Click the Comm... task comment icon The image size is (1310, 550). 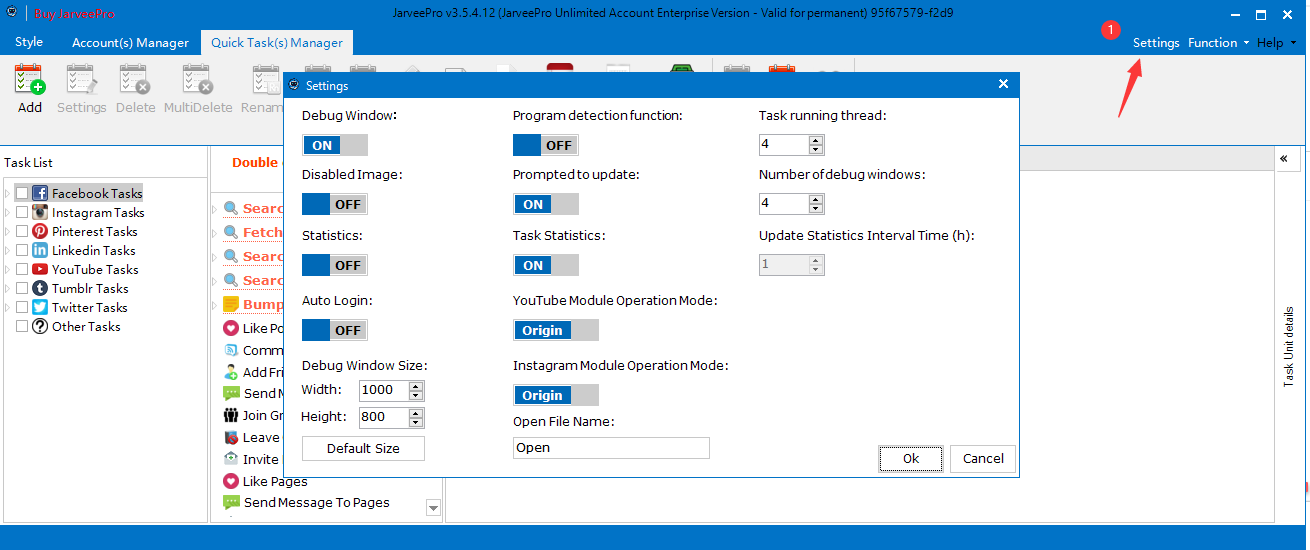tap(231, 350)
